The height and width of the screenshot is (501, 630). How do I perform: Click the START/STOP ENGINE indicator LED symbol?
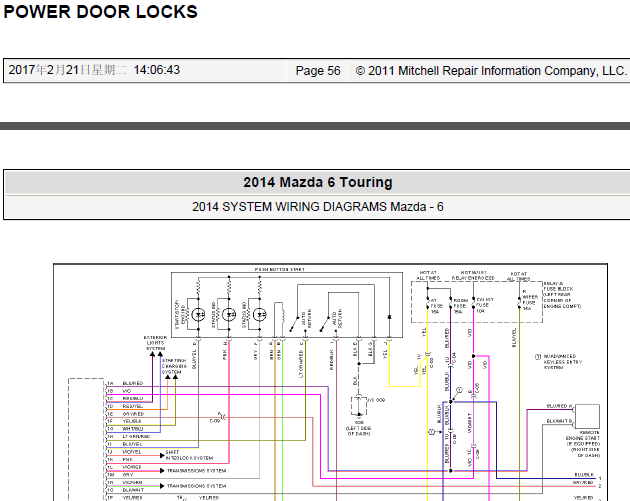click(198, 314)
